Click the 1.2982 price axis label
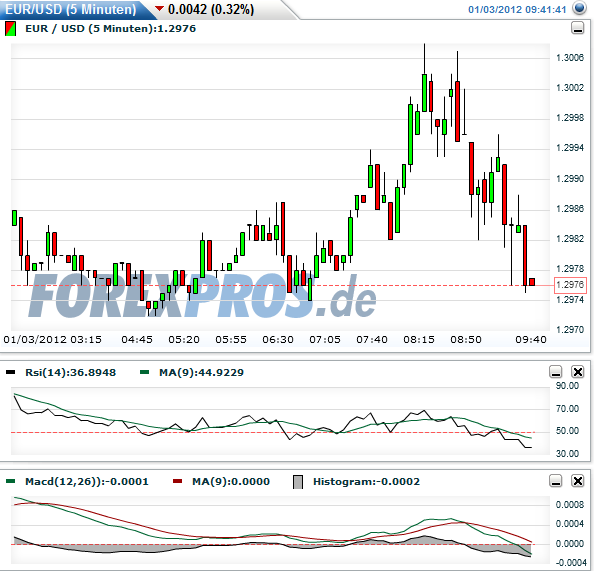The height and width of the screenshot is (571, 596). [570, 239]
